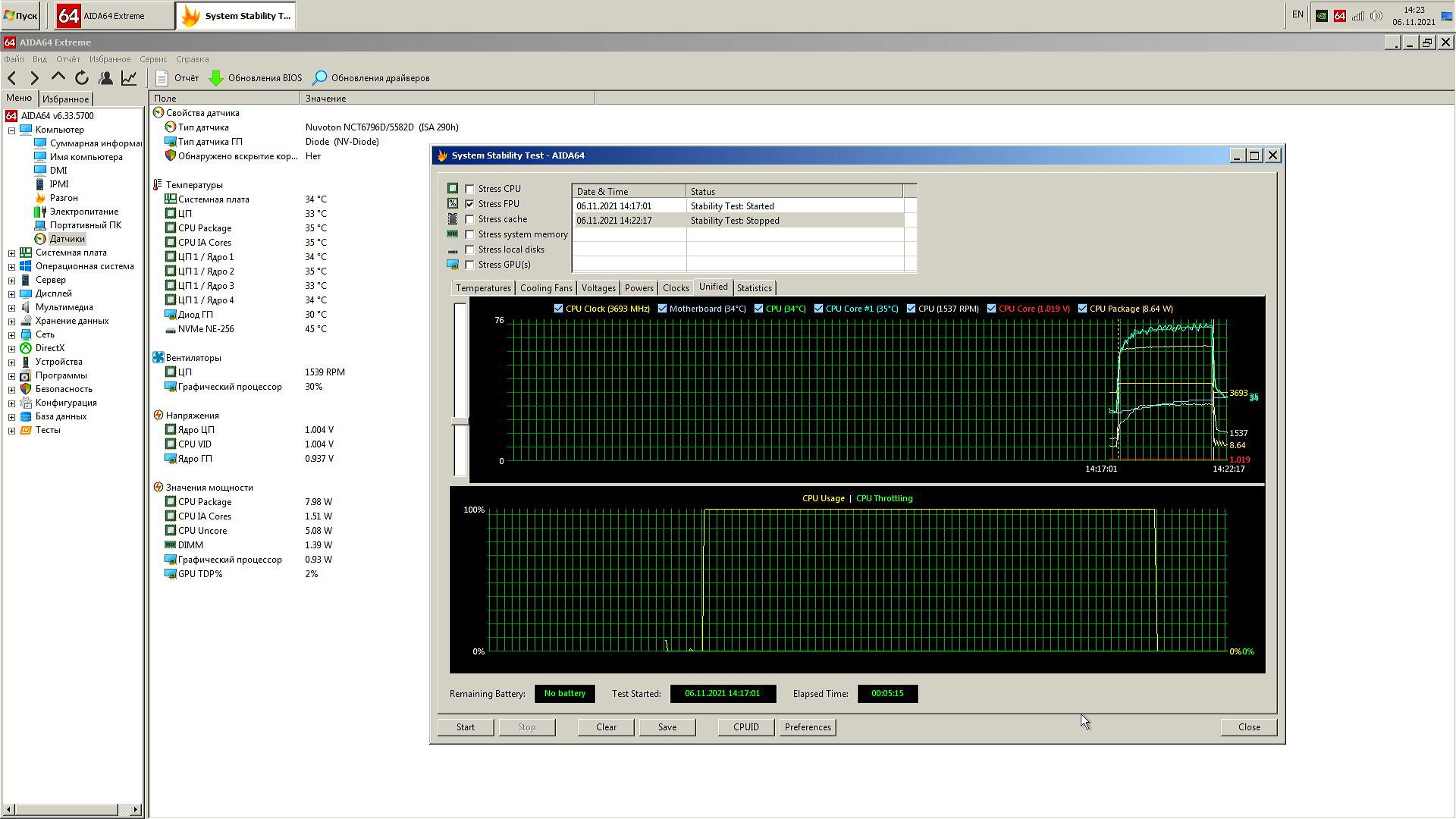Adjust the vertical graph scale slider
Viewport: 1456px width, 819px height.
[x=460, y=421]
